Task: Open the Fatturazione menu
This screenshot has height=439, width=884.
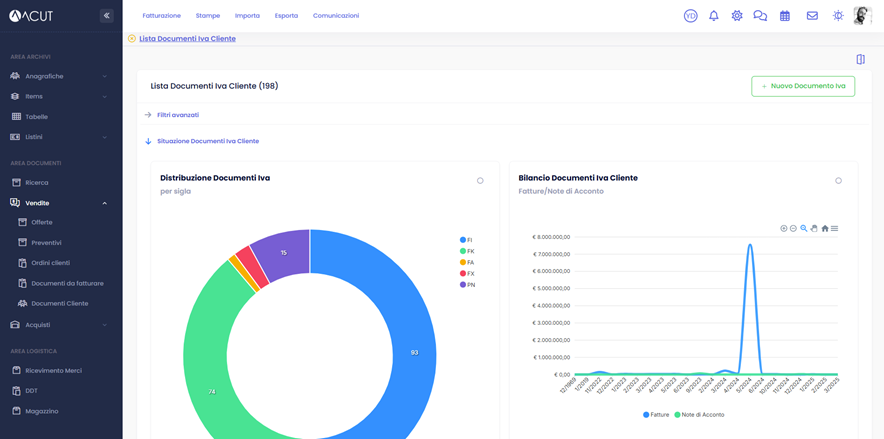Action: click(x=161, y=16)
